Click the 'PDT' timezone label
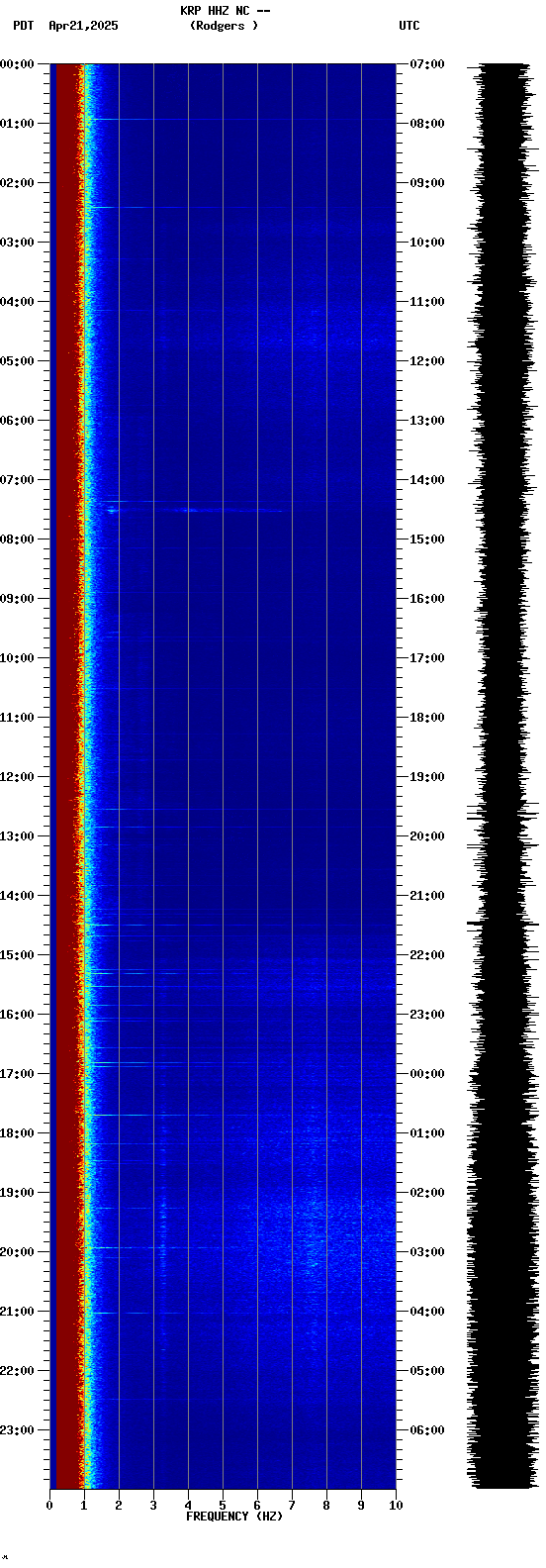 (x=23, y=26)
